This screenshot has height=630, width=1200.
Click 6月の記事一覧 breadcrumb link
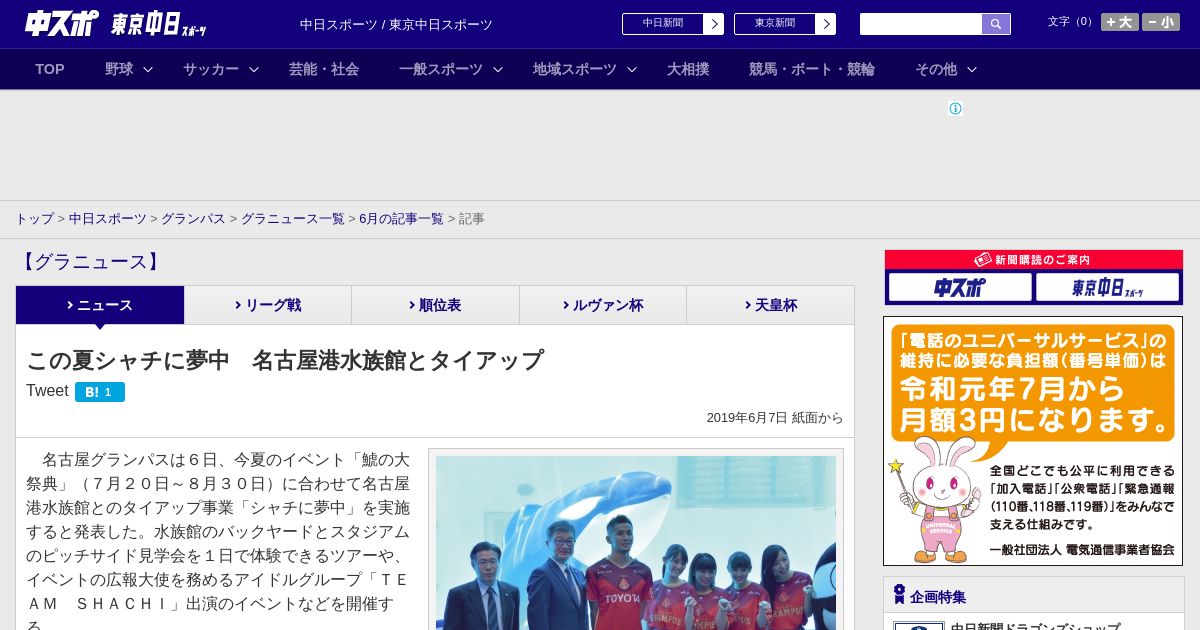coord(401,219)
